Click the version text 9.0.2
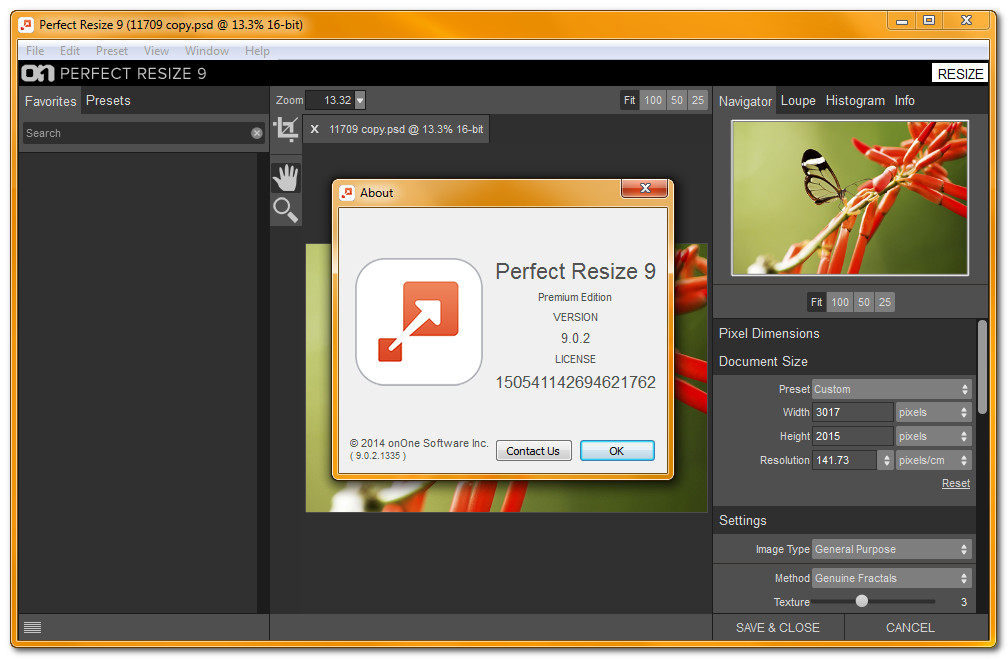1008x659 pixels. [575, 338]
